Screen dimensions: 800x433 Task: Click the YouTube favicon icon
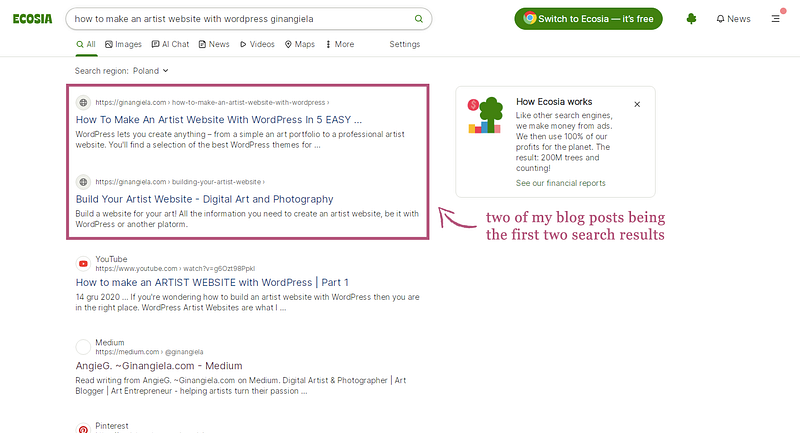click(x=83, y=264)
